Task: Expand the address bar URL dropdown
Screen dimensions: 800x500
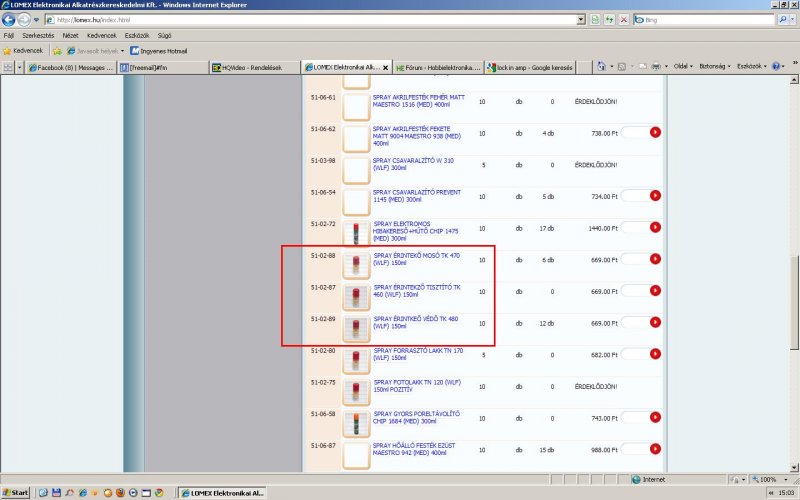Action: click(581, 20)
